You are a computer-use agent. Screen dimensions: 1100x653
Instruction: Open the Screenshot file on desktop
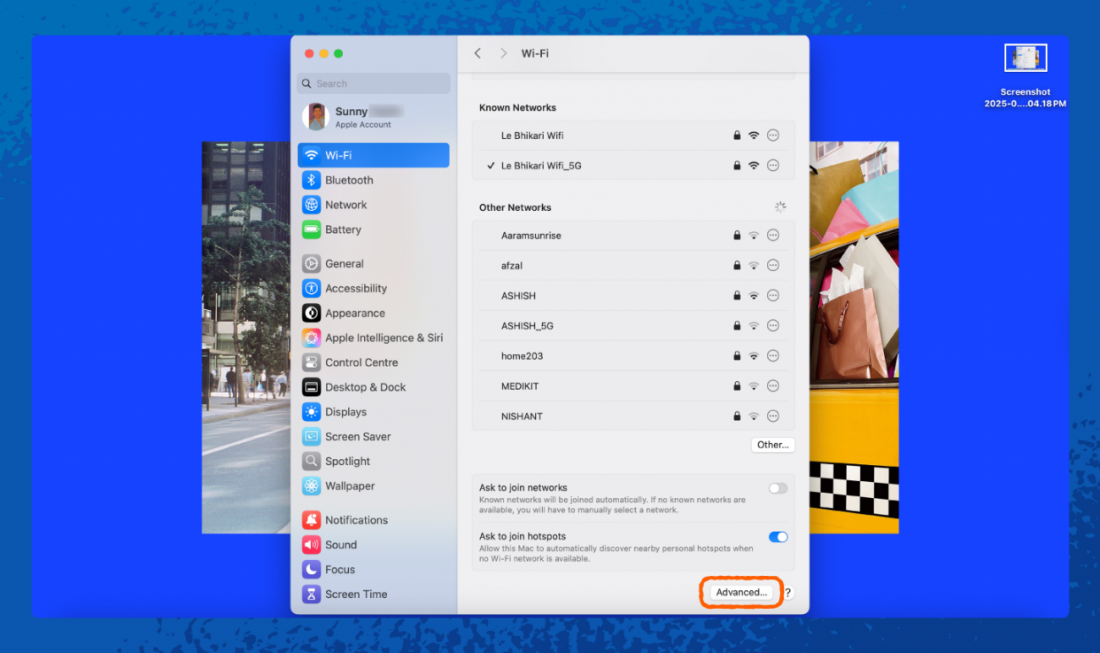coord(1025,59)
